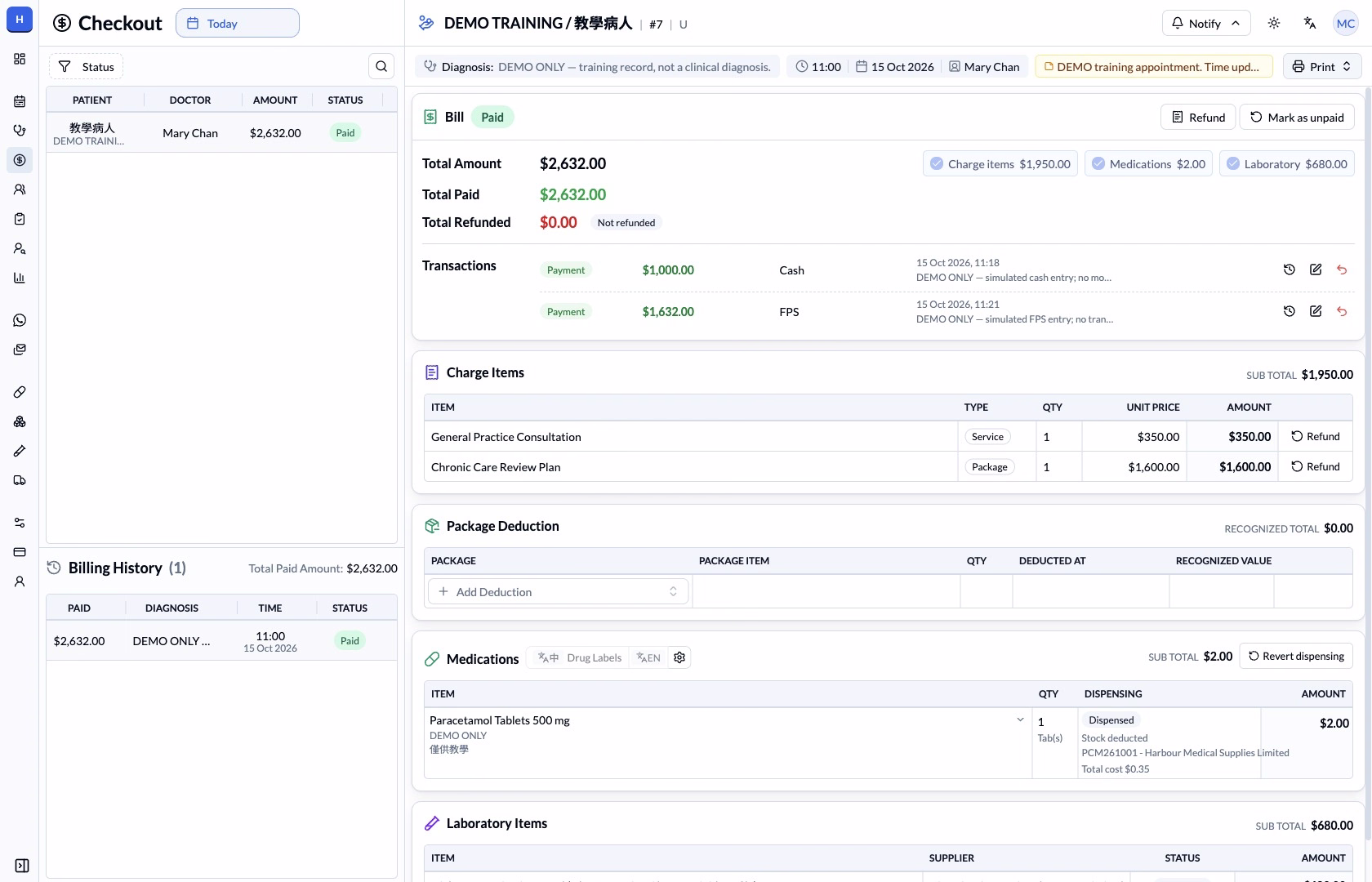Open the delivery truck icon in sidebar
This screenshot has width=1372, height=882.
20,480
